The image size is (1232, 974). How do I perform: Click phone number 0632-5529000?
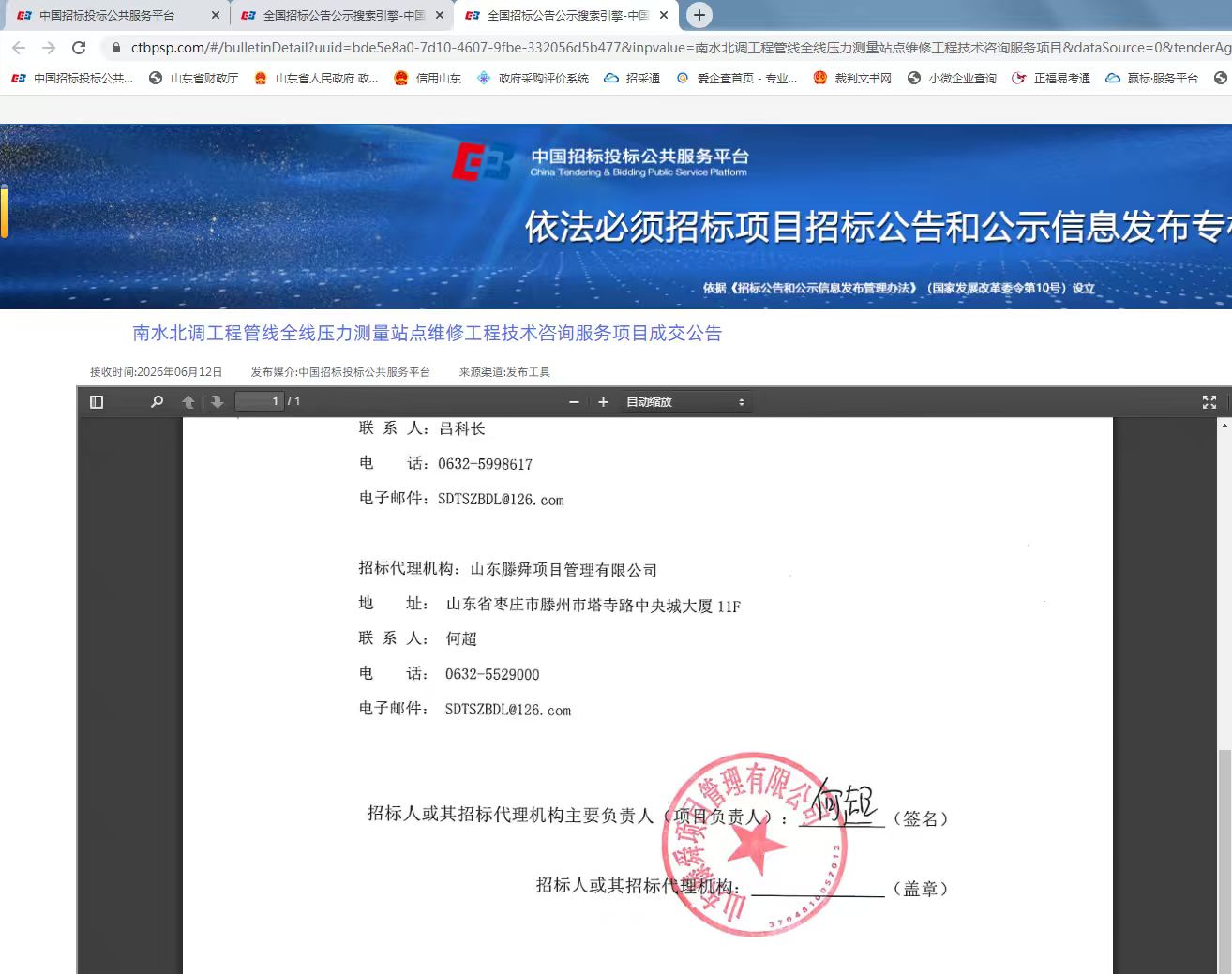[x=492, y=674]
